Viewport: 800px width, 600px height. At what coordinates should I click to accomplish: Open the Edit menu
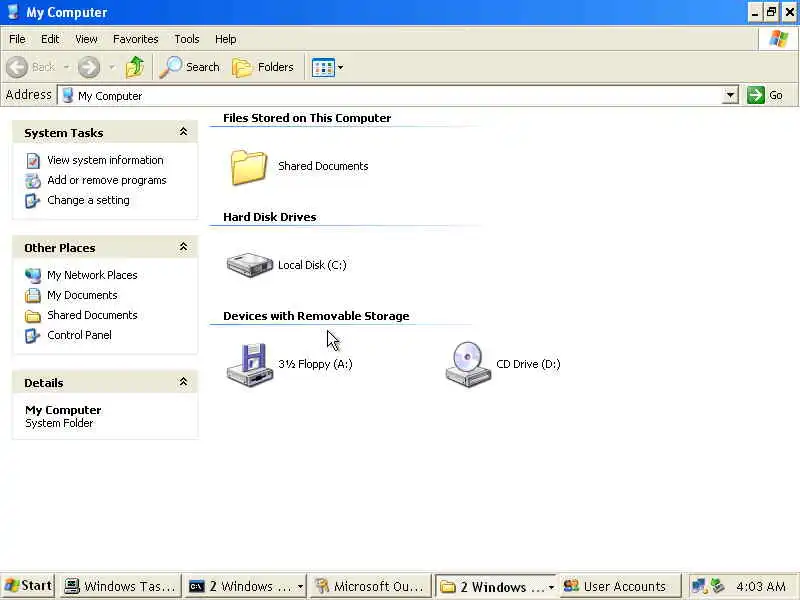tap(50, 39)
